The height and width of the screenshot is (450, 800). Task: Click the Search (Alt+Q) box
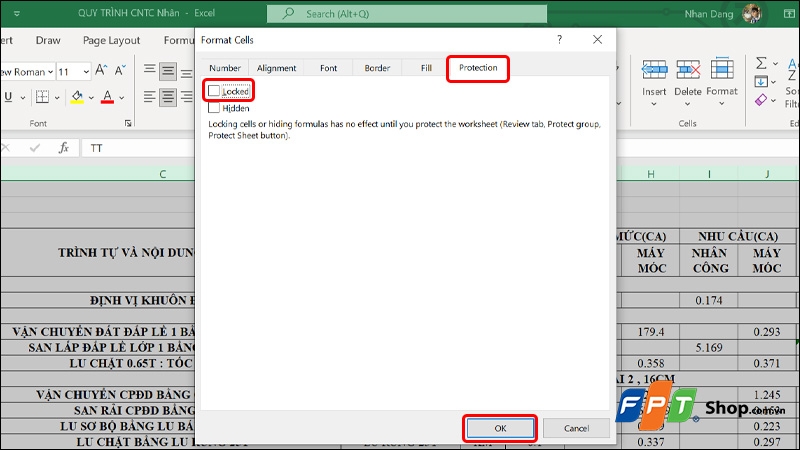[407, 14]
